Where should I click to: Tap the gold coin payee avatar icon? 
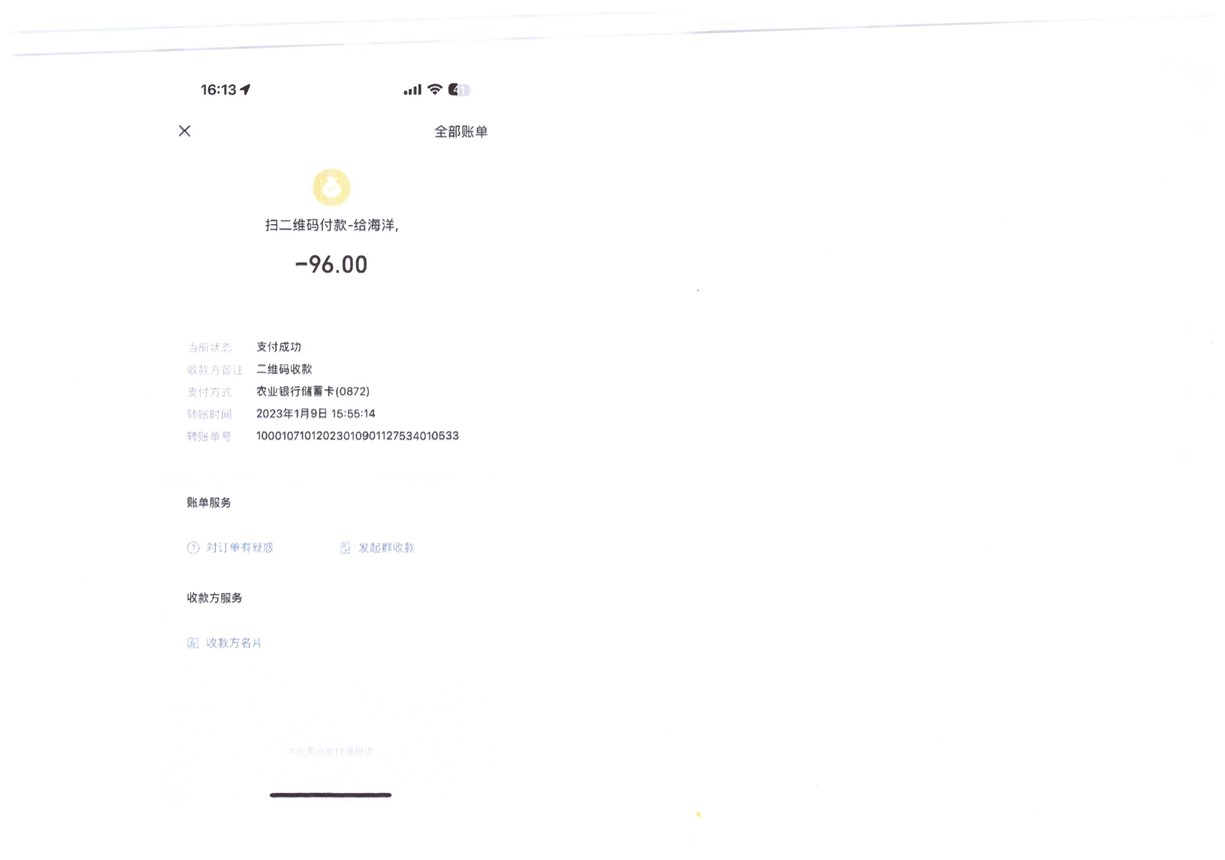(x=331, y=187)
